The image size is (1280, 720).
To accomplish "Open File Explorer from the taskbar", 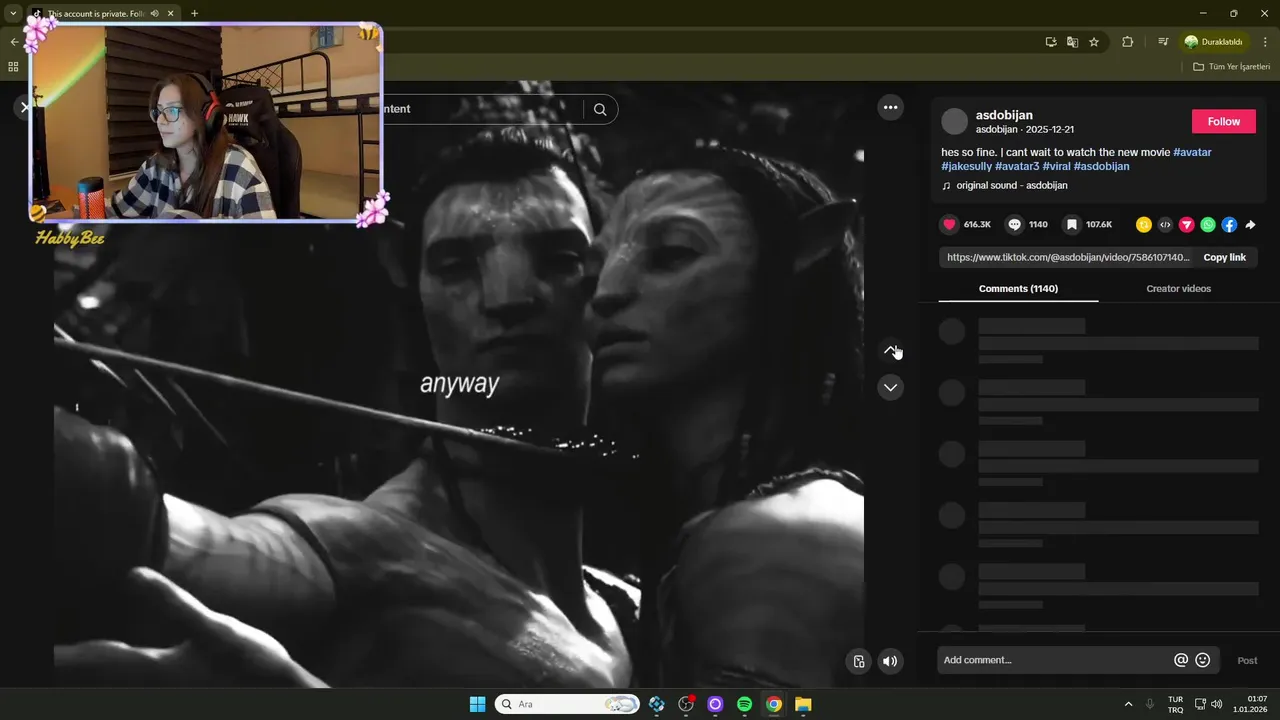I will 803,704.
